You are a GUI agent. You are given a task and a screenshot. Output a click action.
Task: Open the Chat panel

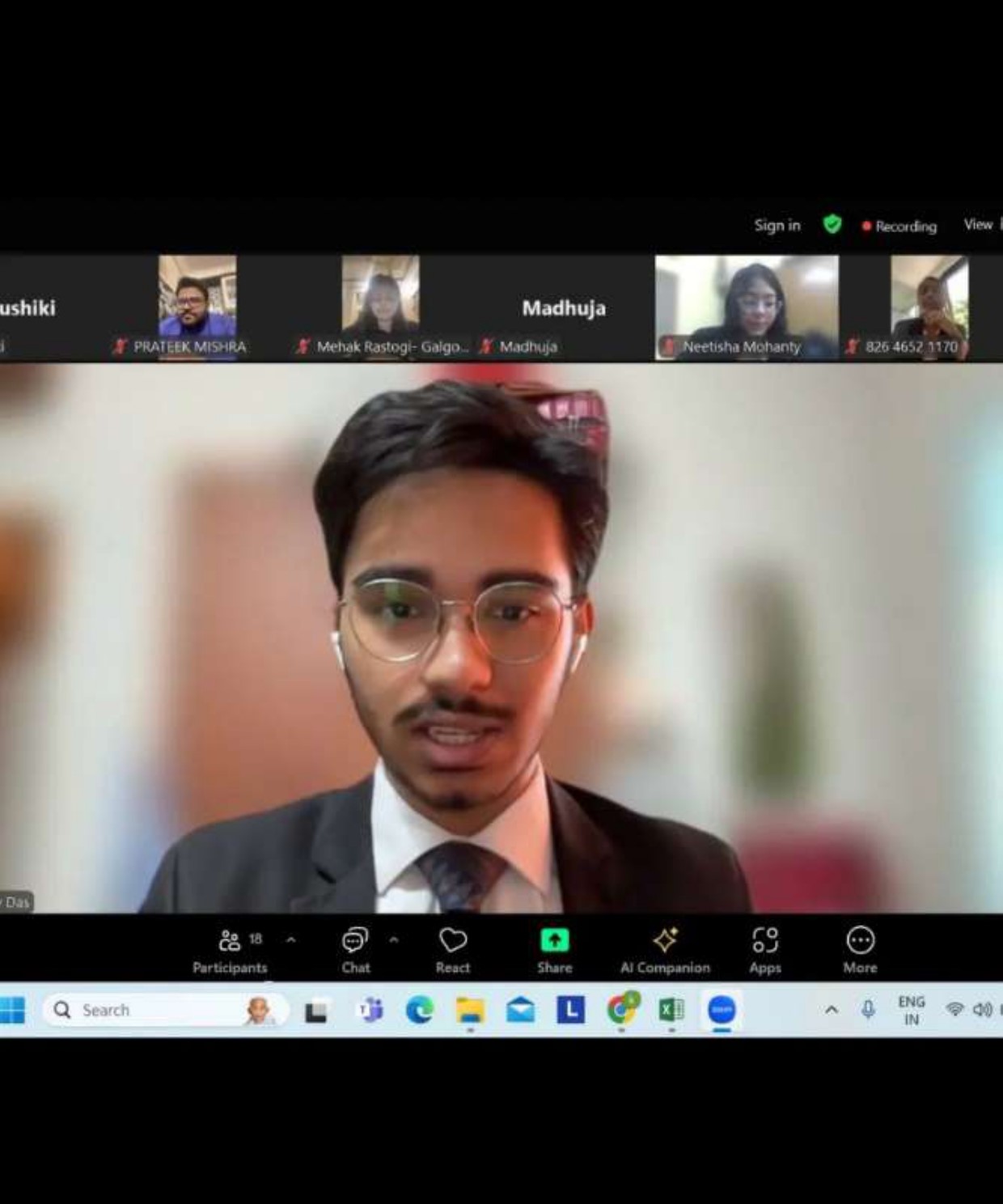pyautogui.click(x=355, y=951)
